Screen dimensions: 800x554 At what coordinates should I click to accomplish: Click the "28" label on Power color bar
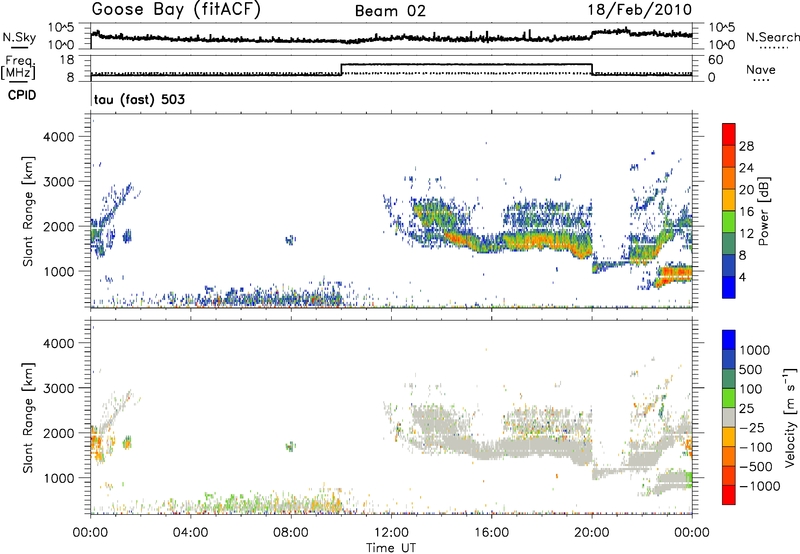(x=746, y=146)
